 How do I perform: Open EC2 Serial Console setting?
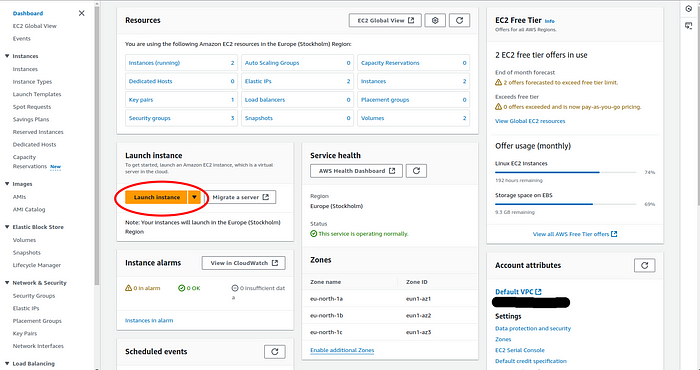coord(520,350)
